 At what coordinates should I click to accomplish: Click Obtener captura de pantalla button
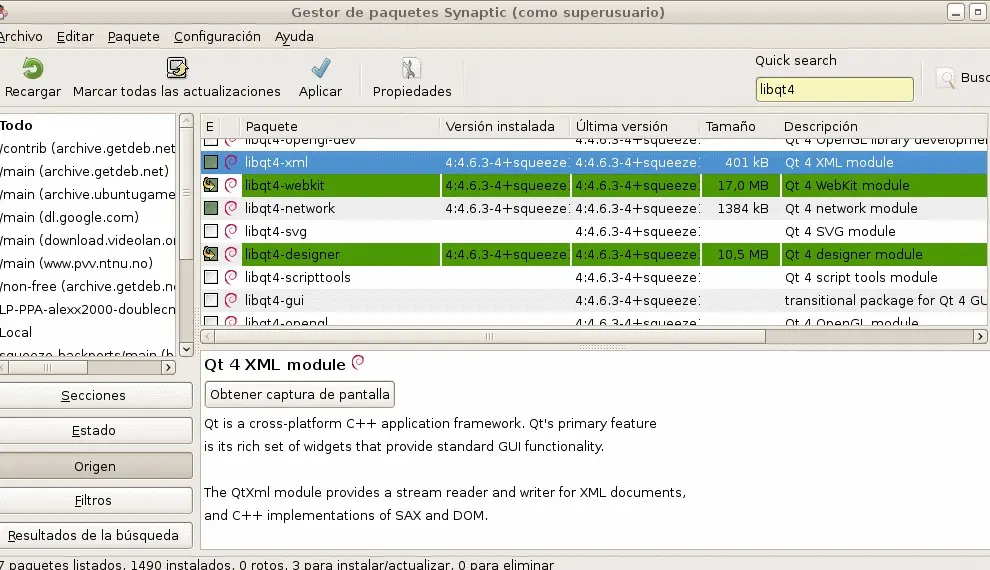(x=299, y=395)
